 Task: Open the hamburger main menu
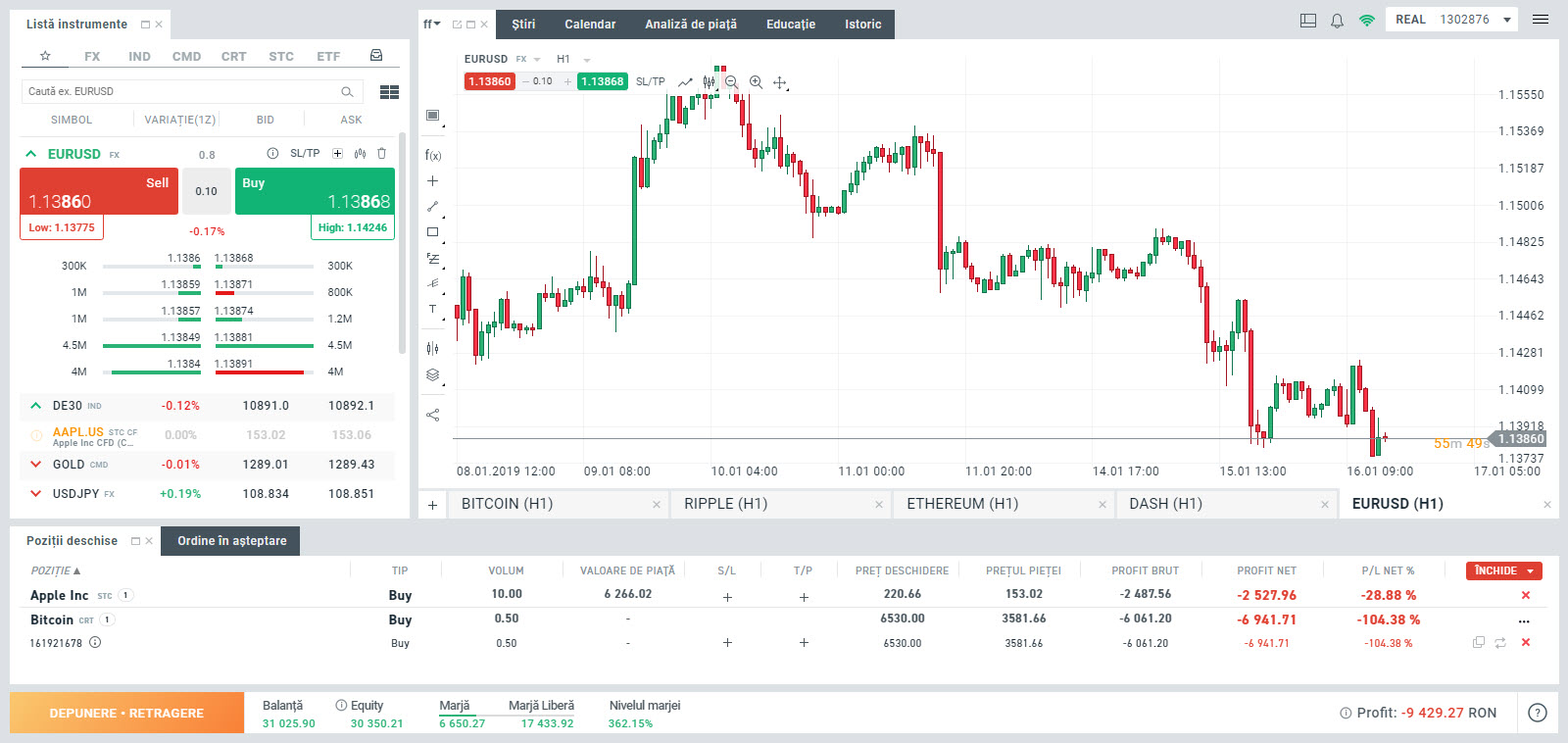click(x=1541, y=20)
